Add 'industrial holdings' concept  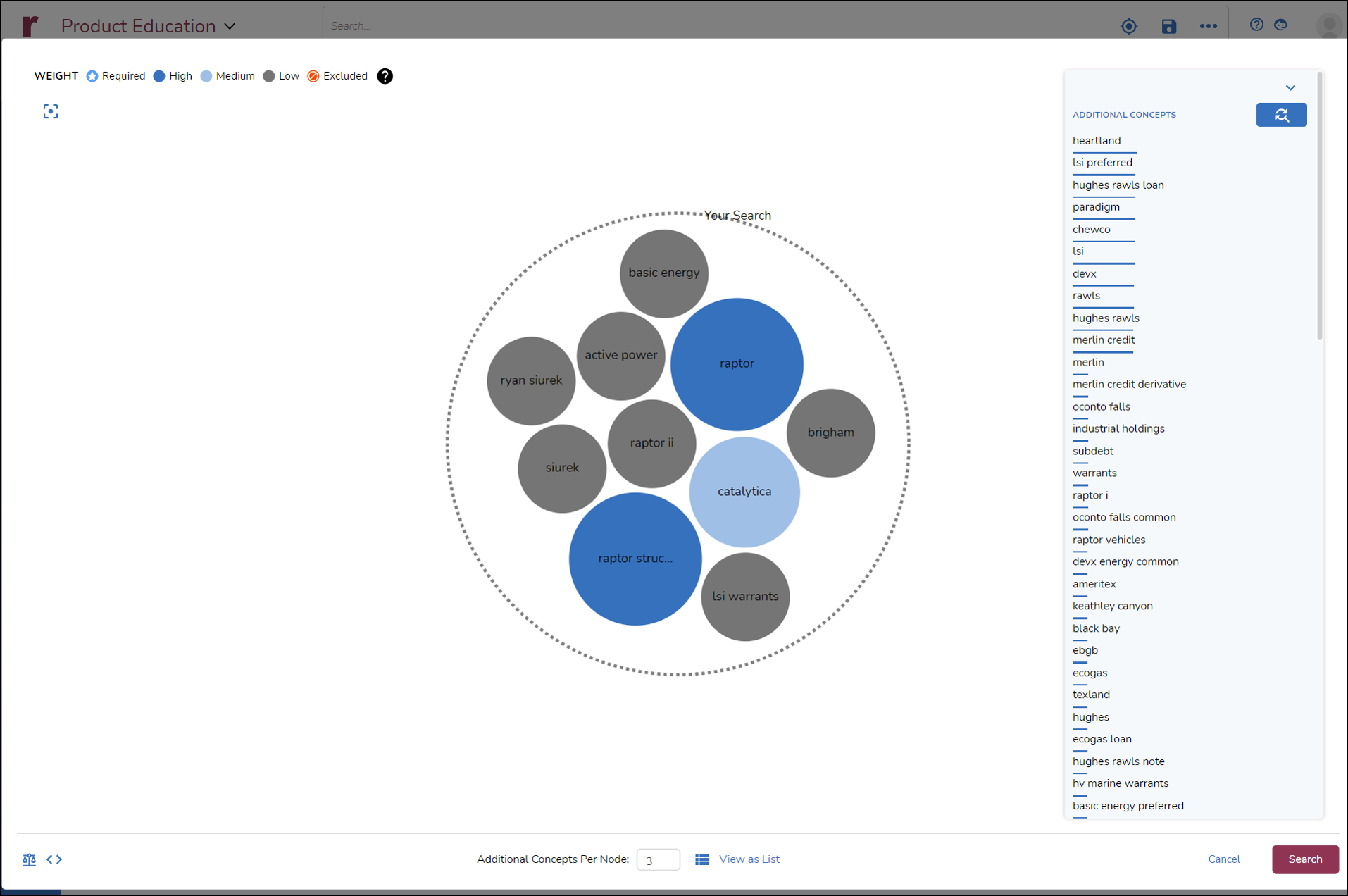point(1118,429)
